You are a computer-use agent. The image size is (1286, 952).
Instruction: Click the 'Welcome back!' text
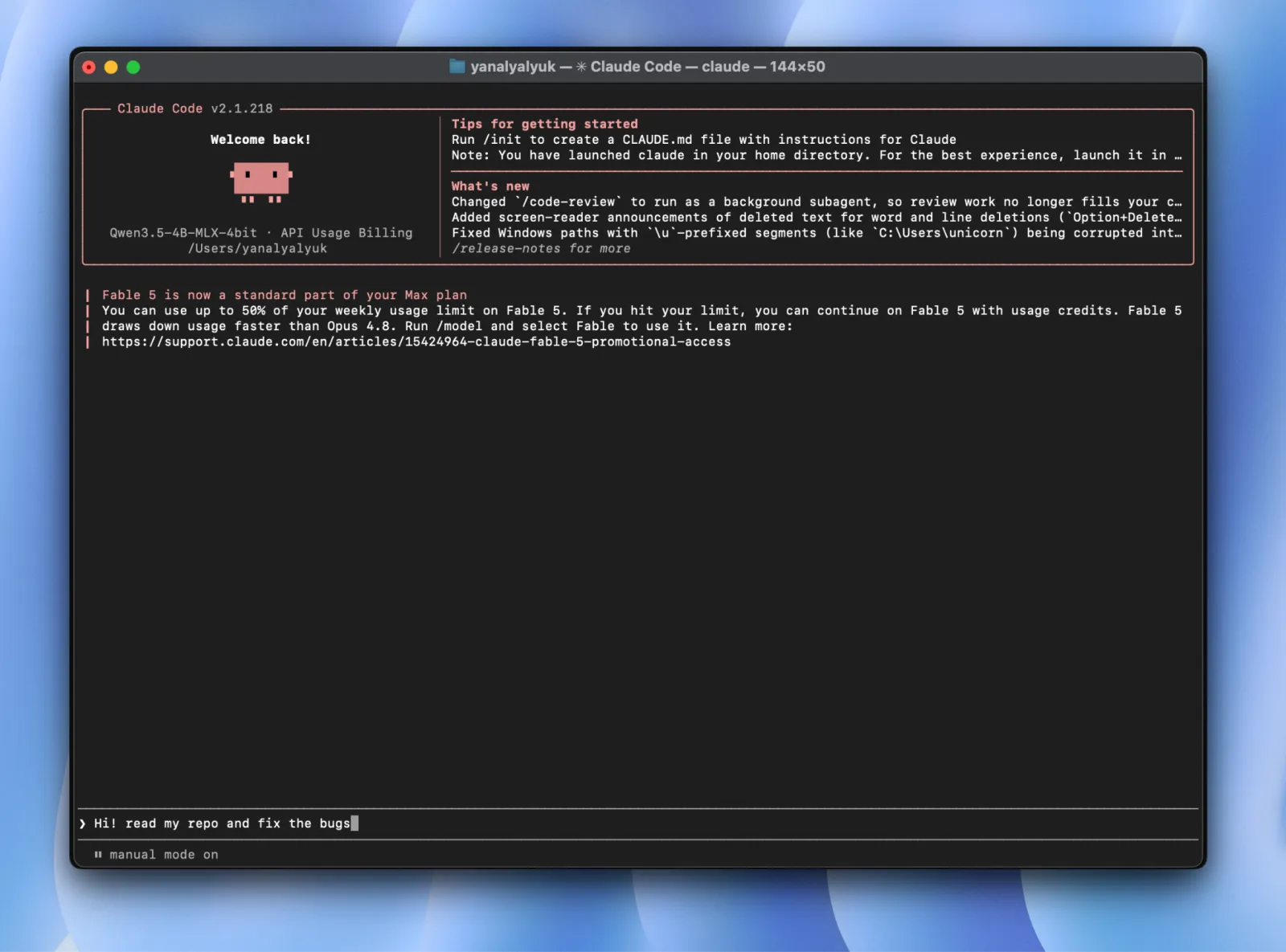[x=260, y=140]
